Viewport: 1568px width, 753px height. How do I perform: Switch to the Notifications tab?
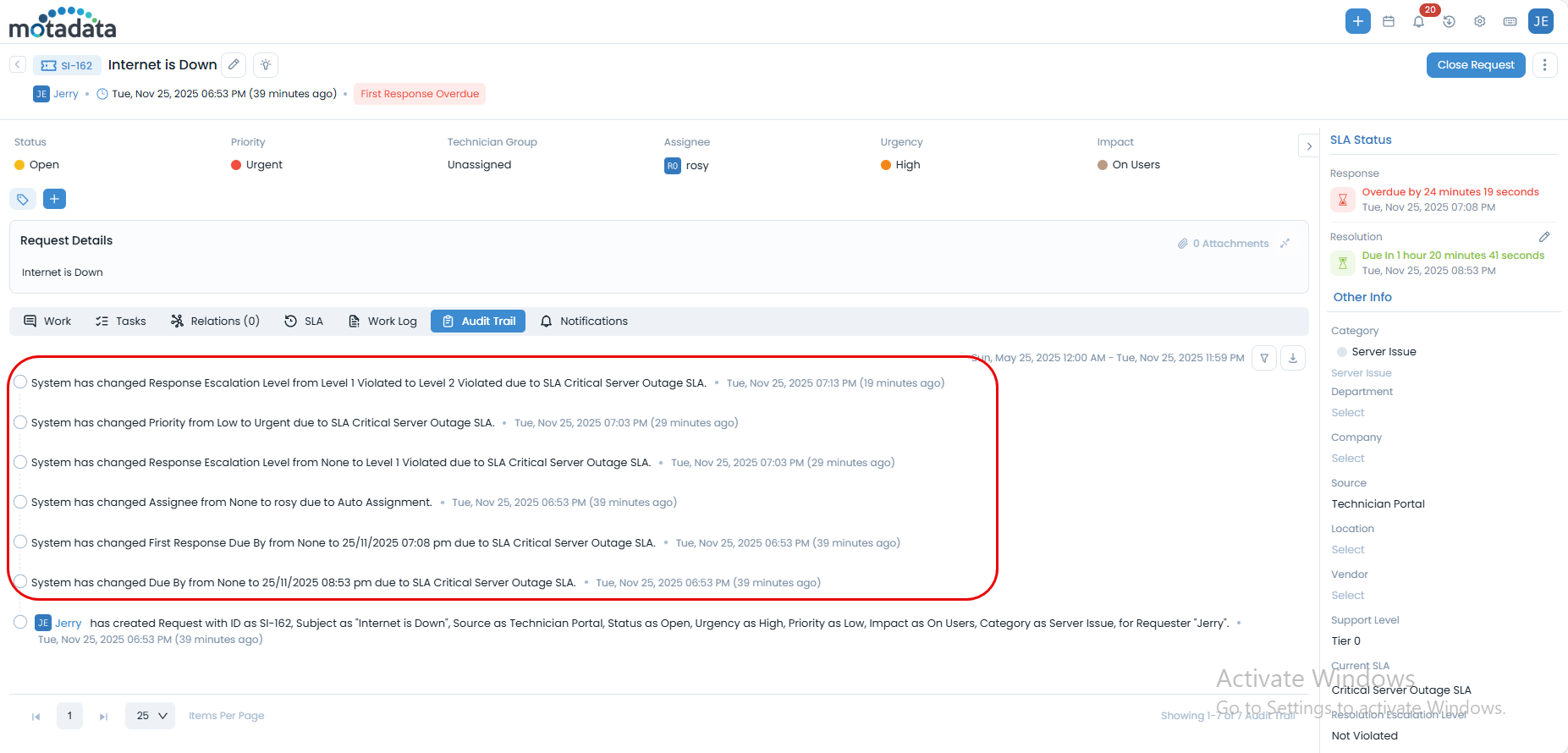584,322
